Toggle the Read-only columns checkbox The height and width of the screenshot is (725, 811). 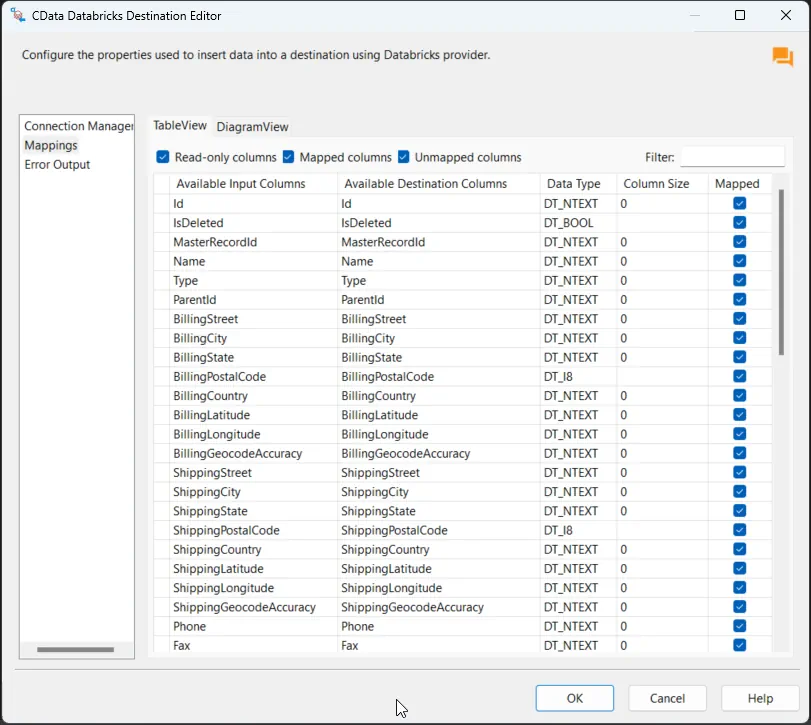pos(163,157)
